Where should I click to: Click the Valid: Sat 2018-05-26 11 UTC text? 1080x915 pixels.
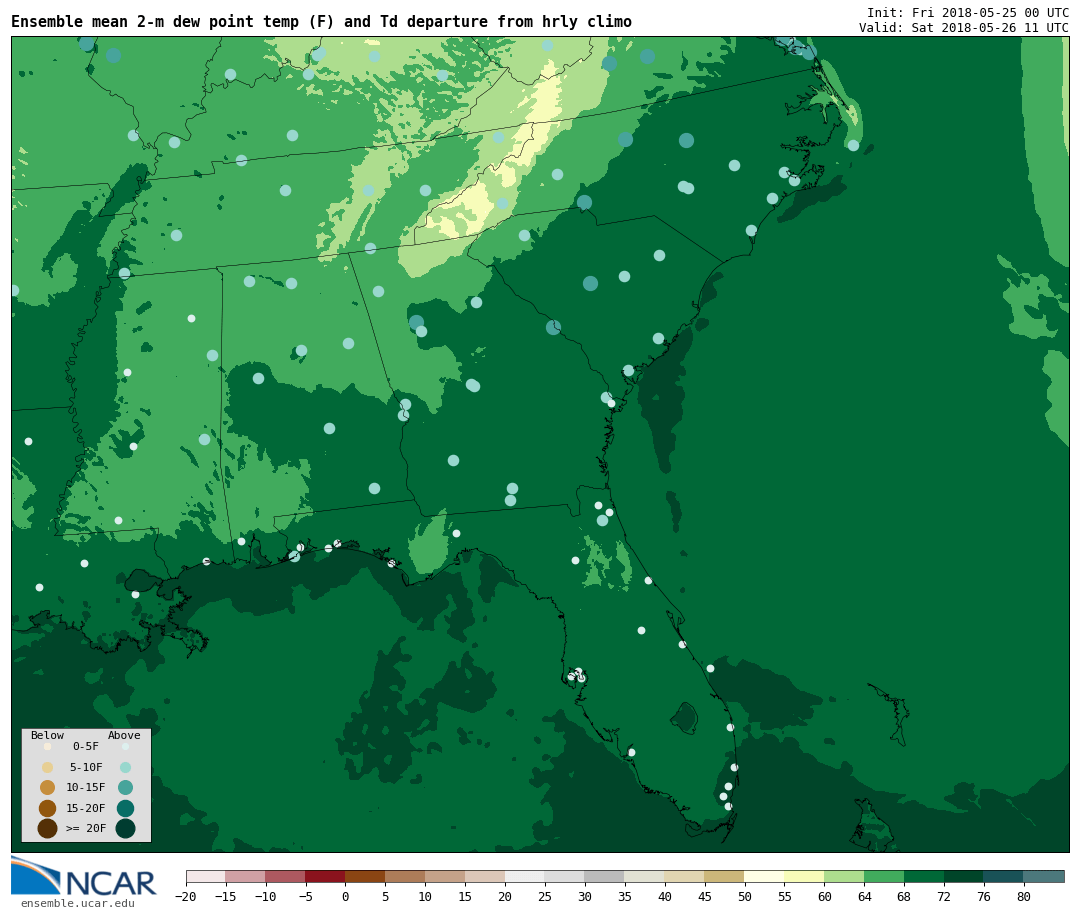(x=964, y=28)
